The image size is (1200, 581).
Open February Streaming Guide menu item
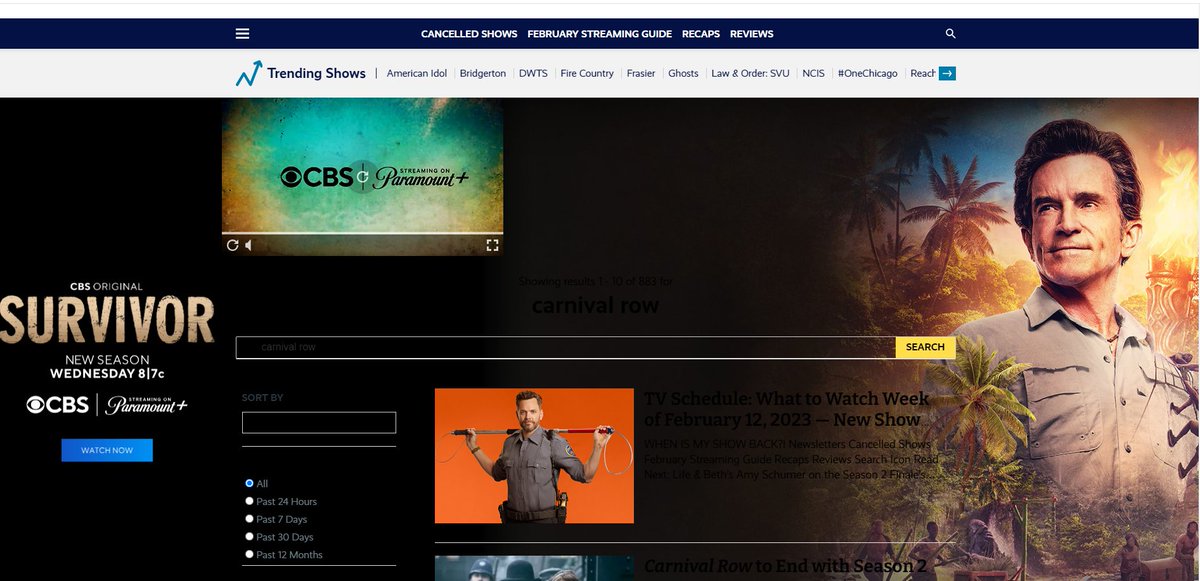599,33
